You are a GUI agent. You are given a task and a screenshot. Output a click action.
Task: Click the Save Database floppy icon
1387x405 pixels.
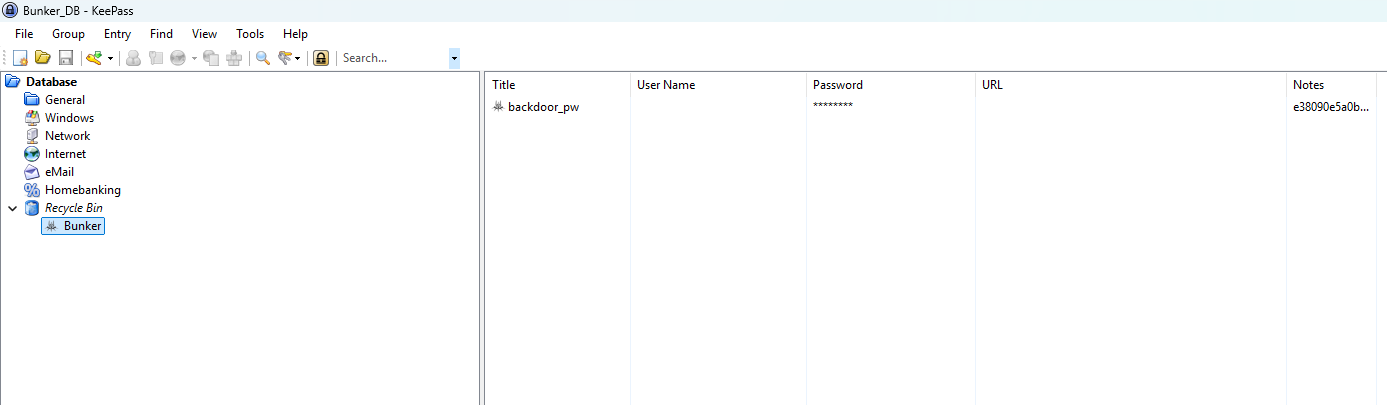66,58
